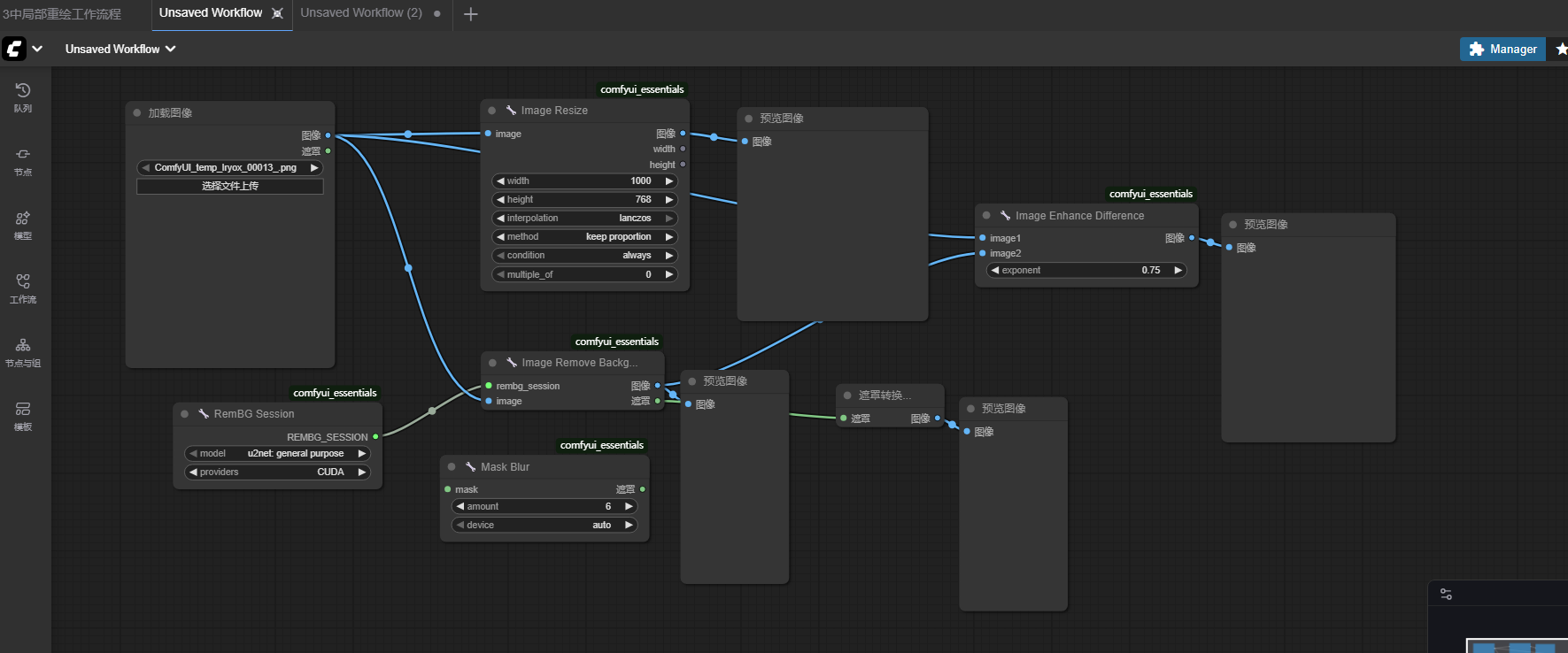Increase the exponent value with right arrow
Image resolution: width=1568 pixels, height=653 pixels.
click(1178, 271)
